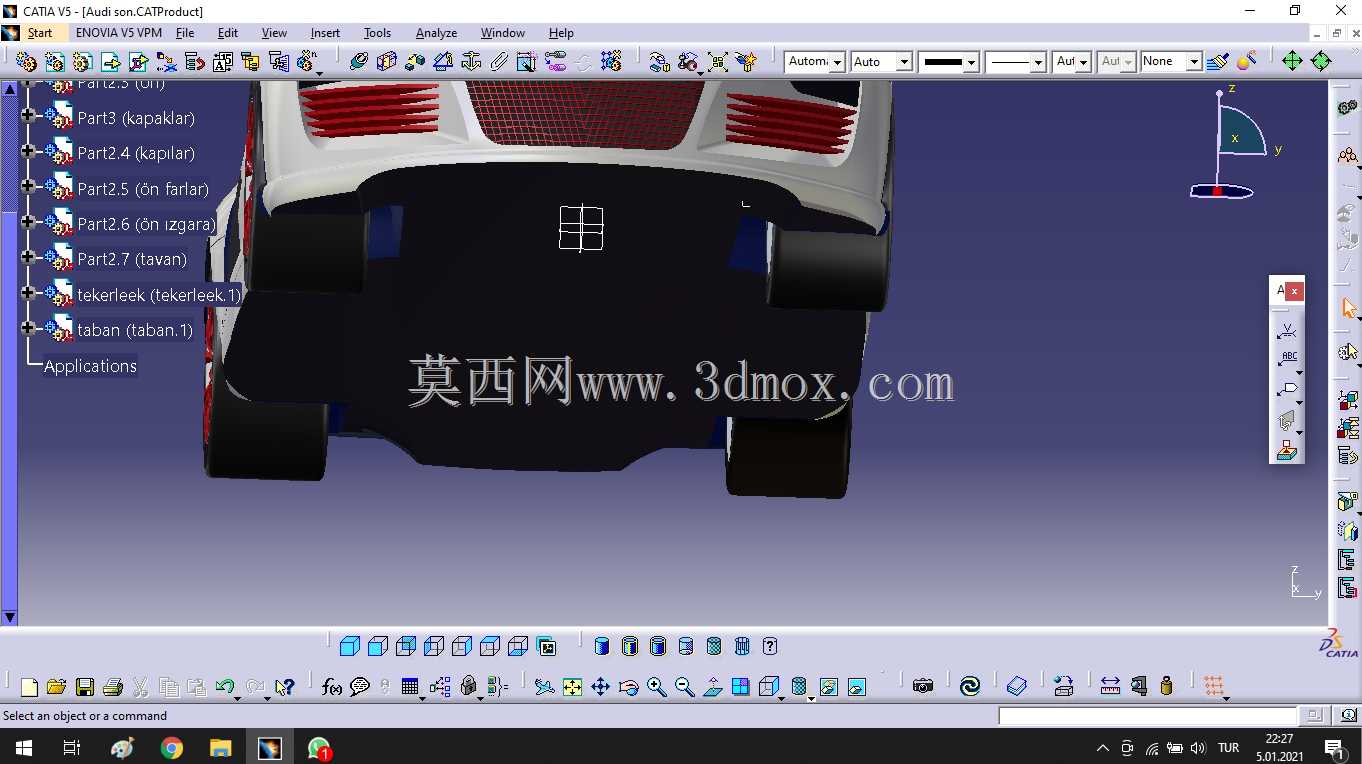Click the Manipulation green arrows icon

click(x=1292, y=61)
